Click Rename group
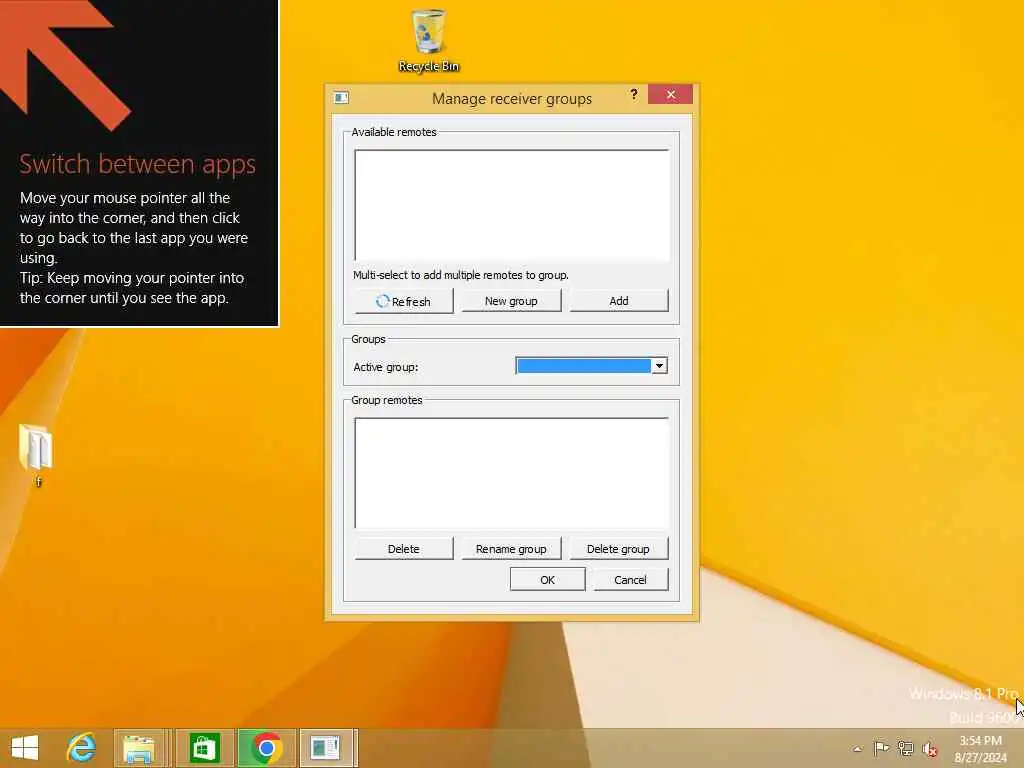Viewport: 1024px width, 768px height. pos(511,549)
